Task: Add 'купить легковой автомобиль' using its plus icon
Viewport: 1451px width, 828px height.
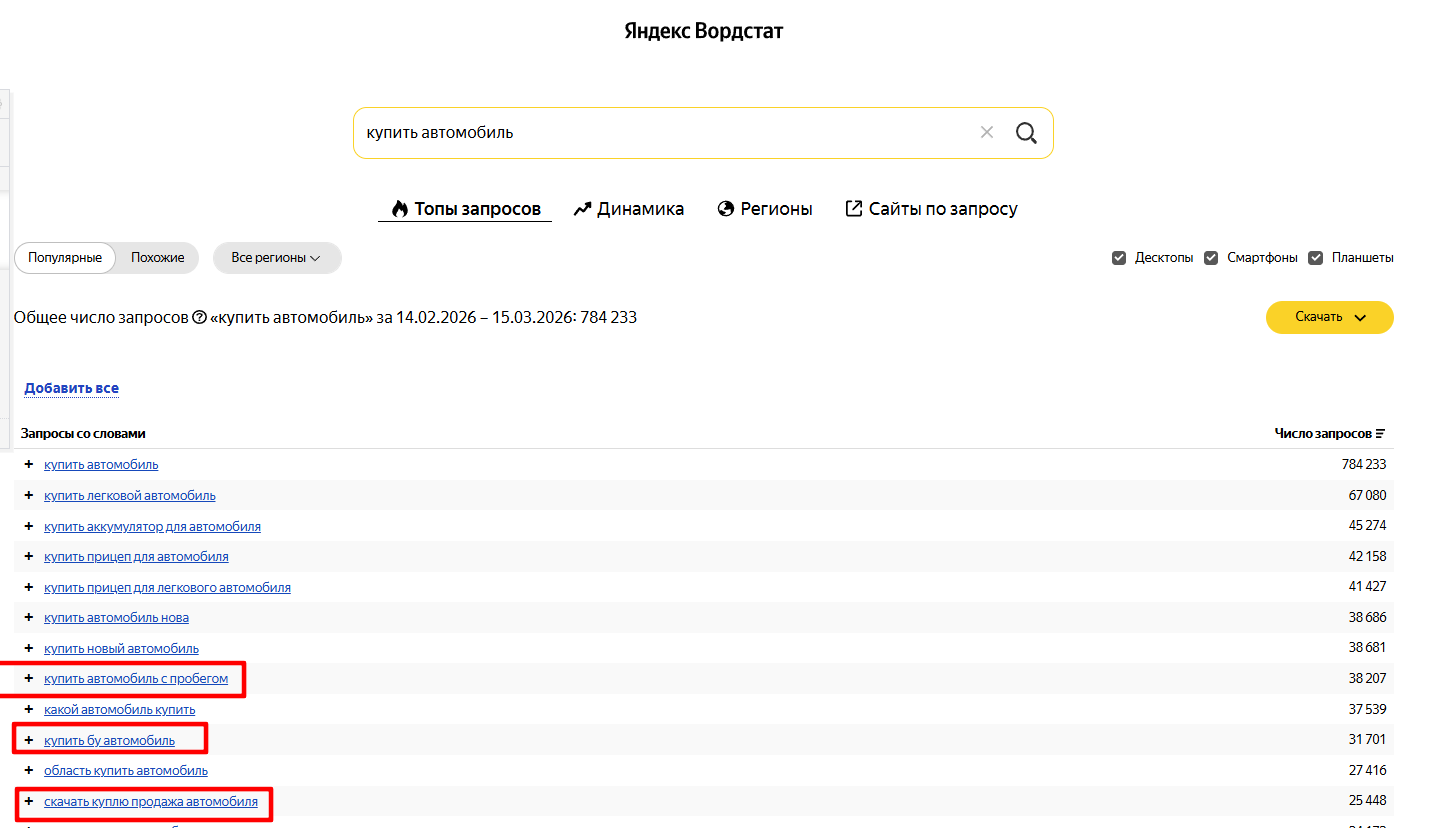Action: (x=29, y=495)
